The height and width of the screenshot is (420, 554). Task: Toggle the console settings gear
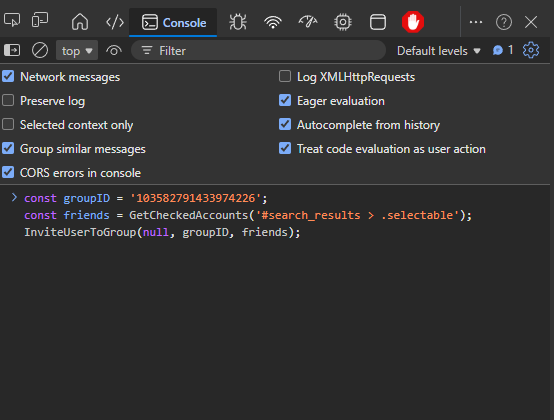point(531,50)
